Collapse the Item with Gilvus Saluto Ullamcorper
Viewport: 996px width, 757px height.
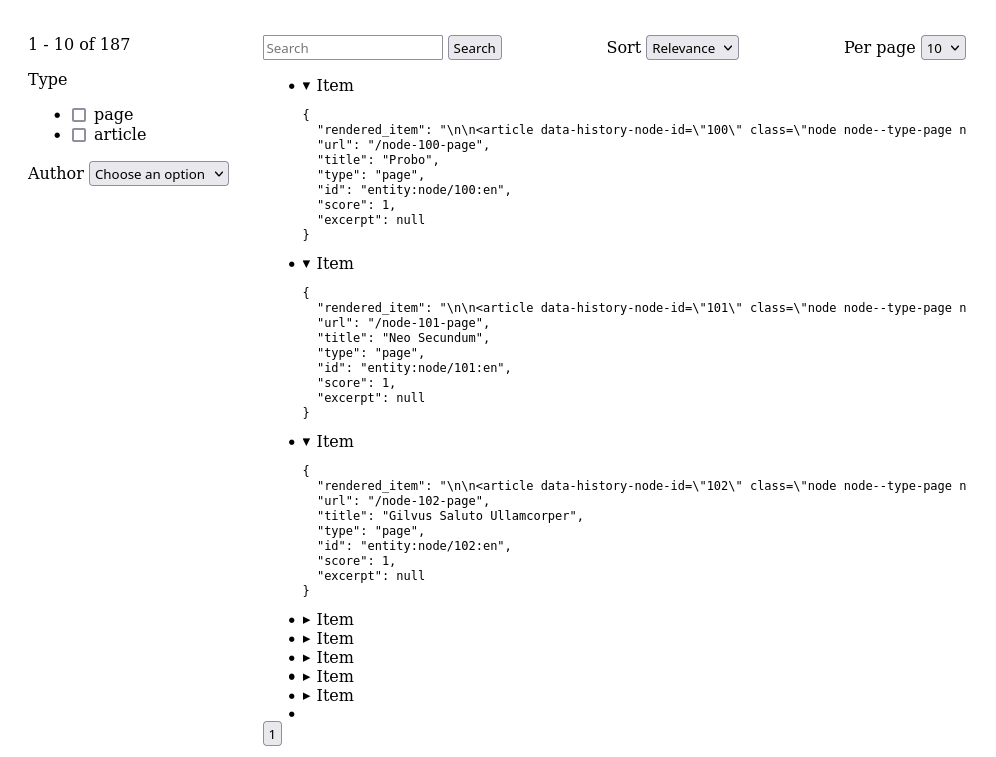328,441
